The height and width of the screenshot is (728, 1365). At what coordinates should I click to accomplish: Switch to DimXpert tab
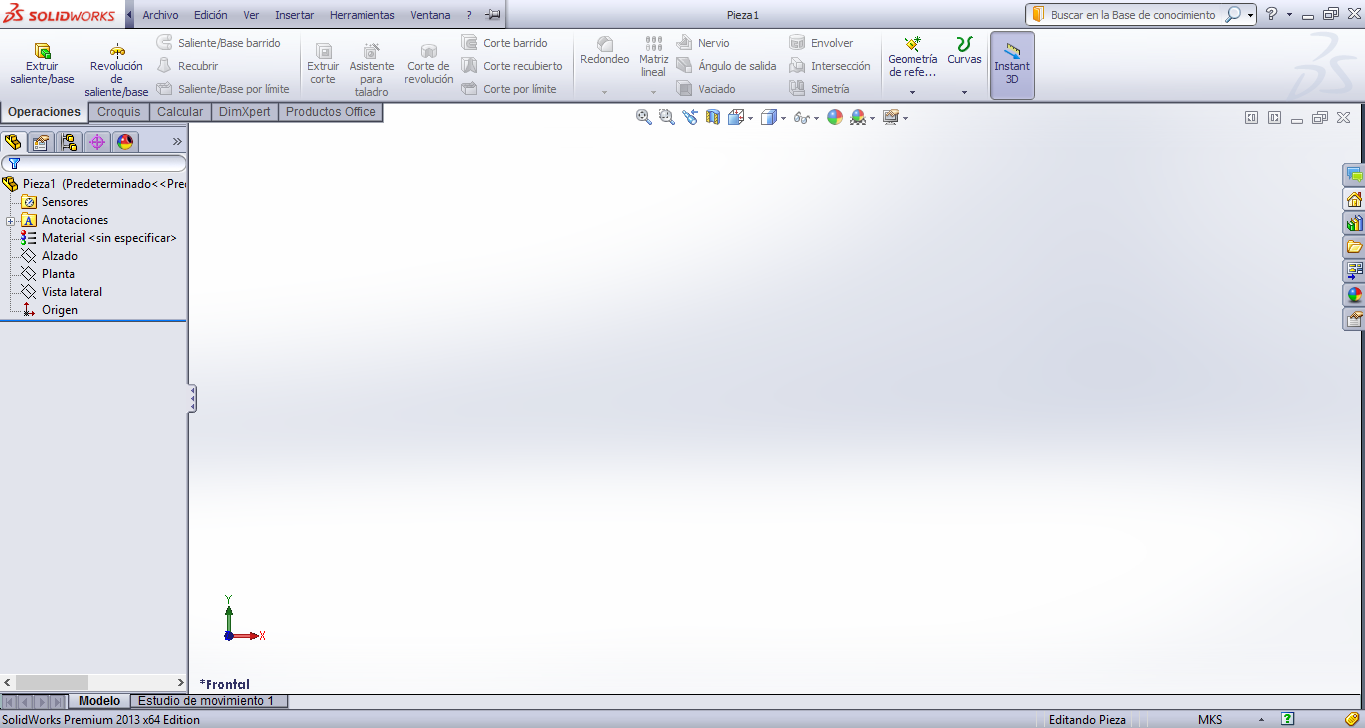[244, 112]
